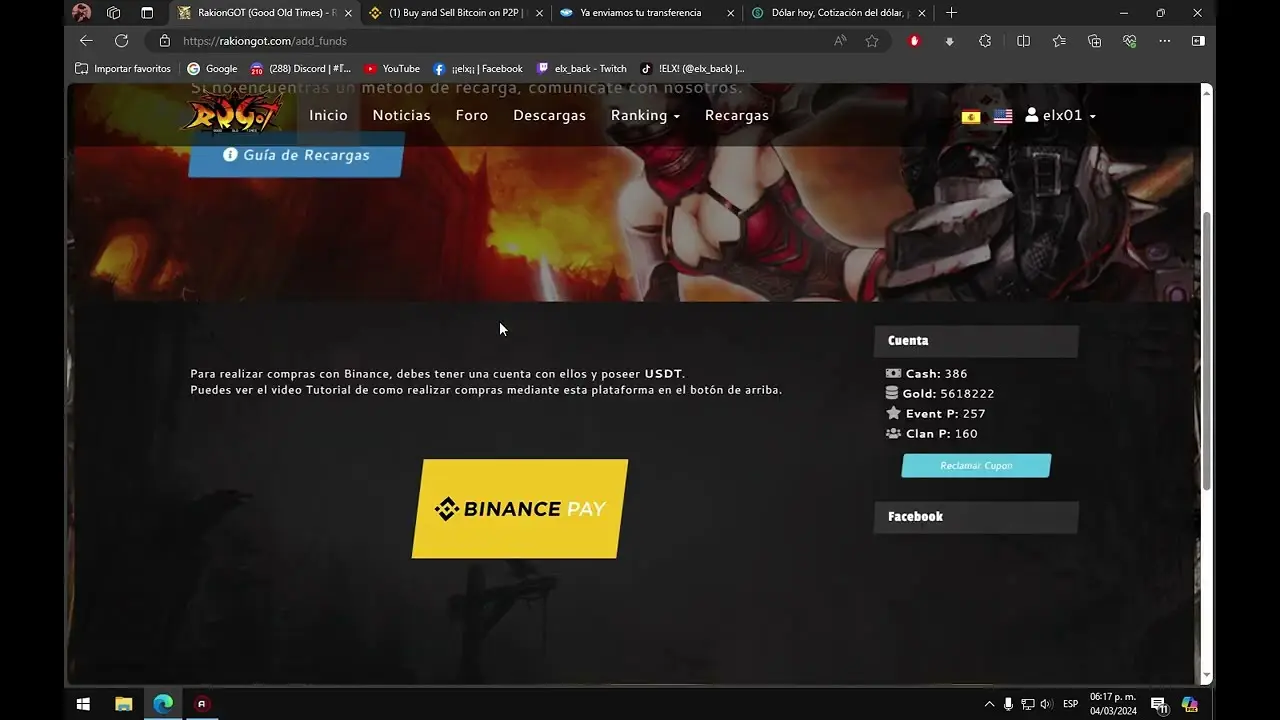
Task: View site info via the padlock icon
Action: point(164,41)
